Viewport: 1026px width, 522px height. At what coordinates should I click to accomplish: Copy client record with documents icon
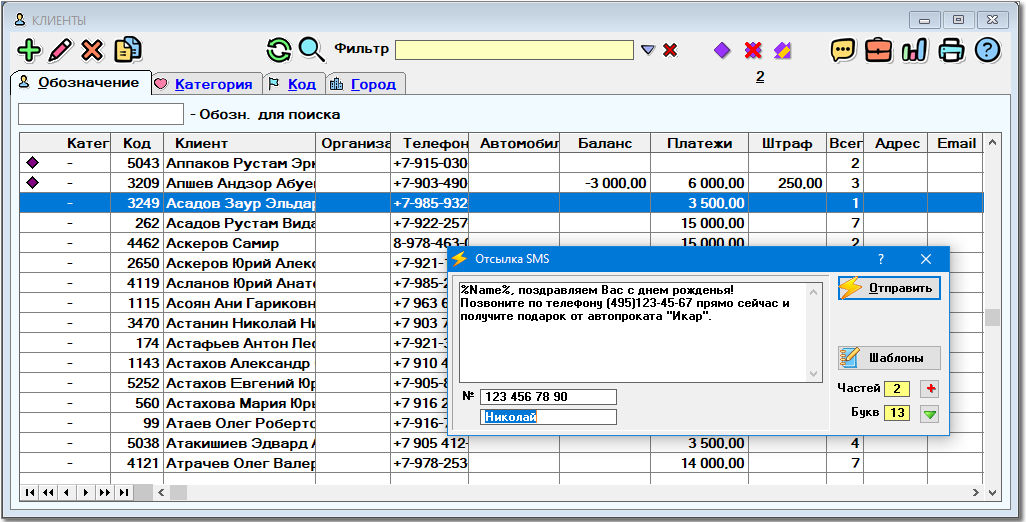[128, 50]
